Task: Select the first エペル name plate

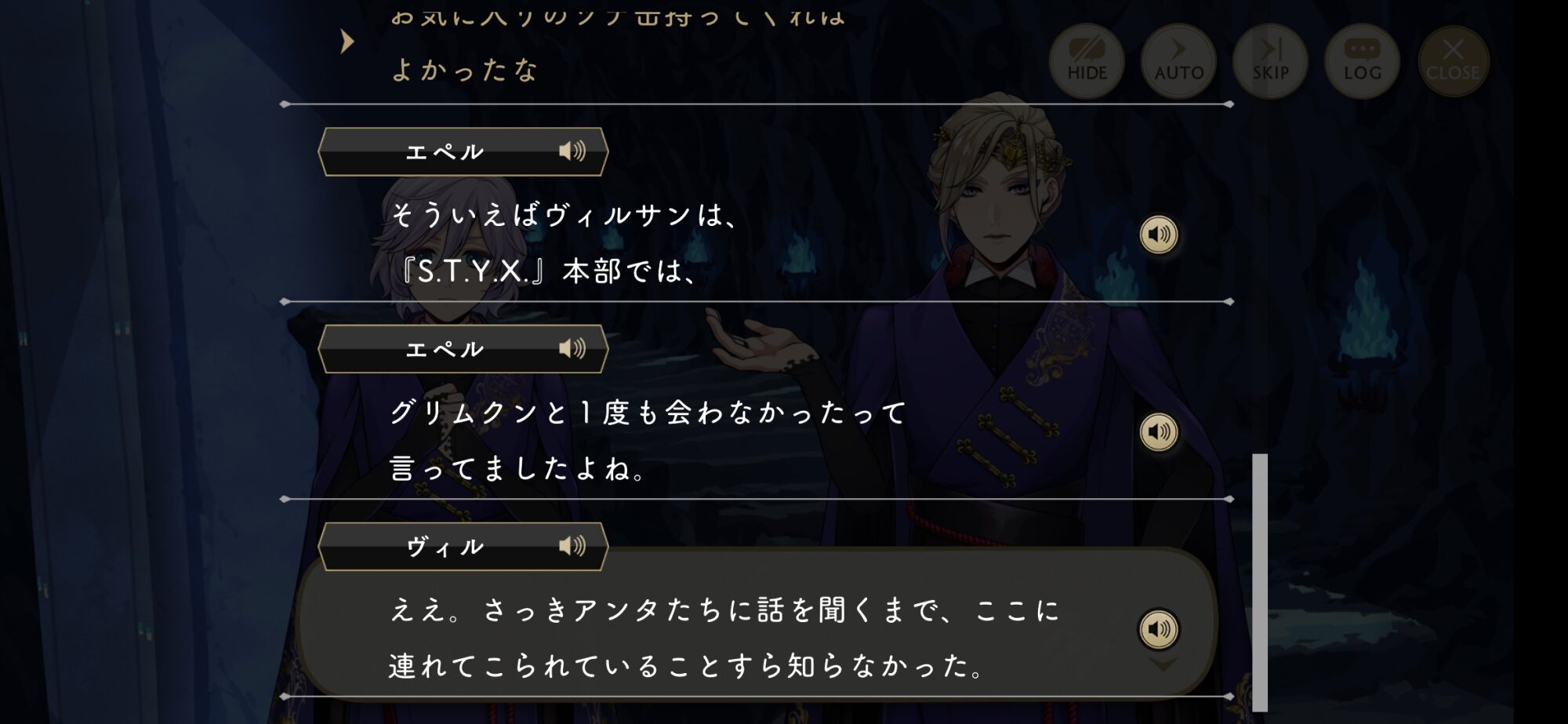Action: click(463, 151)
